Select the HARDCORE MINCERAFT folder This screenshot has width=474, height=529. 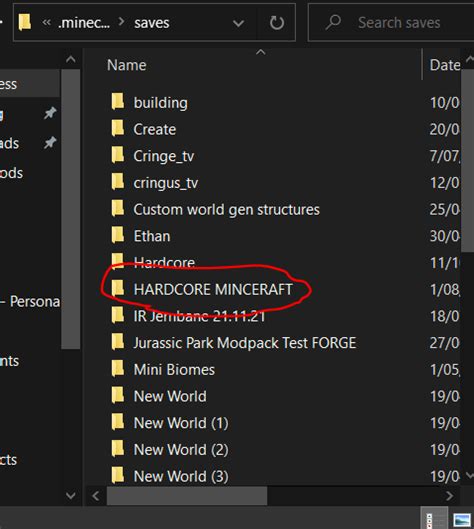point(213,289)
